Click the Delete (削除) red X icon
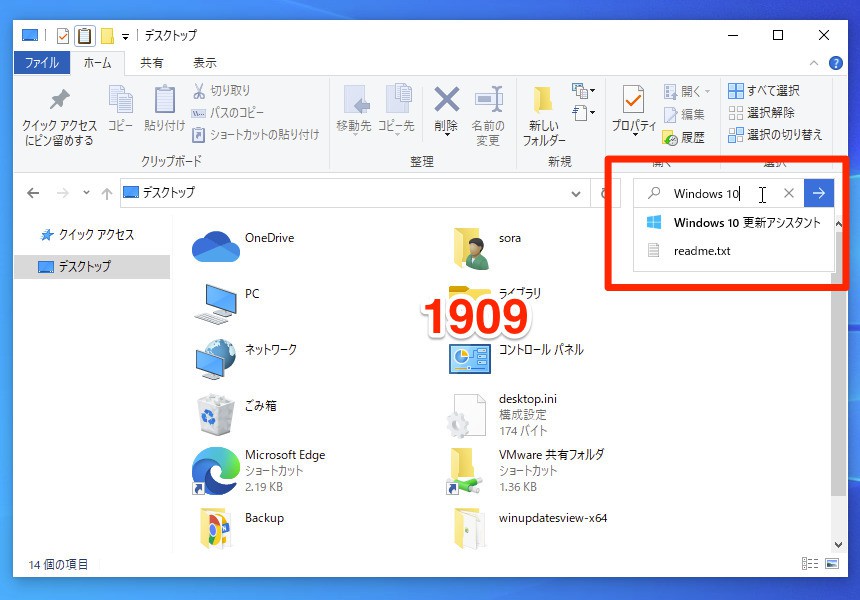Viewport: 860px width, 600px height. pyautogui.click(x=446, y=100)
